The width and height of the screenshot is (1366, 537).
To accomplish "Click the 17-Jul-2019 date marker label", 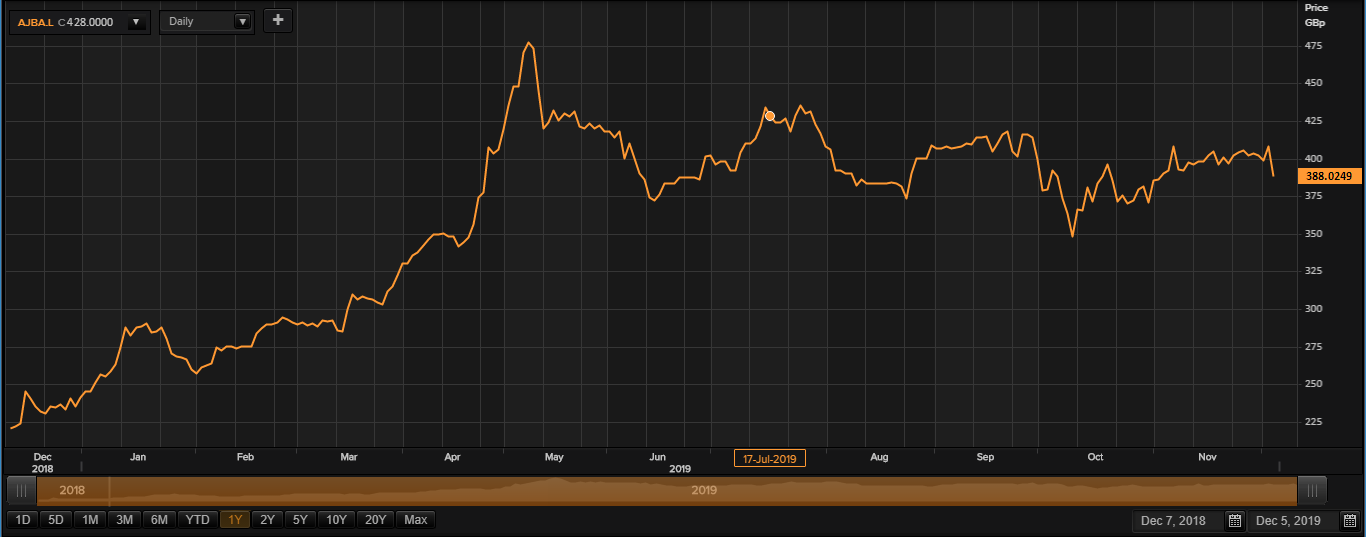I will click(x=770, y=458).
